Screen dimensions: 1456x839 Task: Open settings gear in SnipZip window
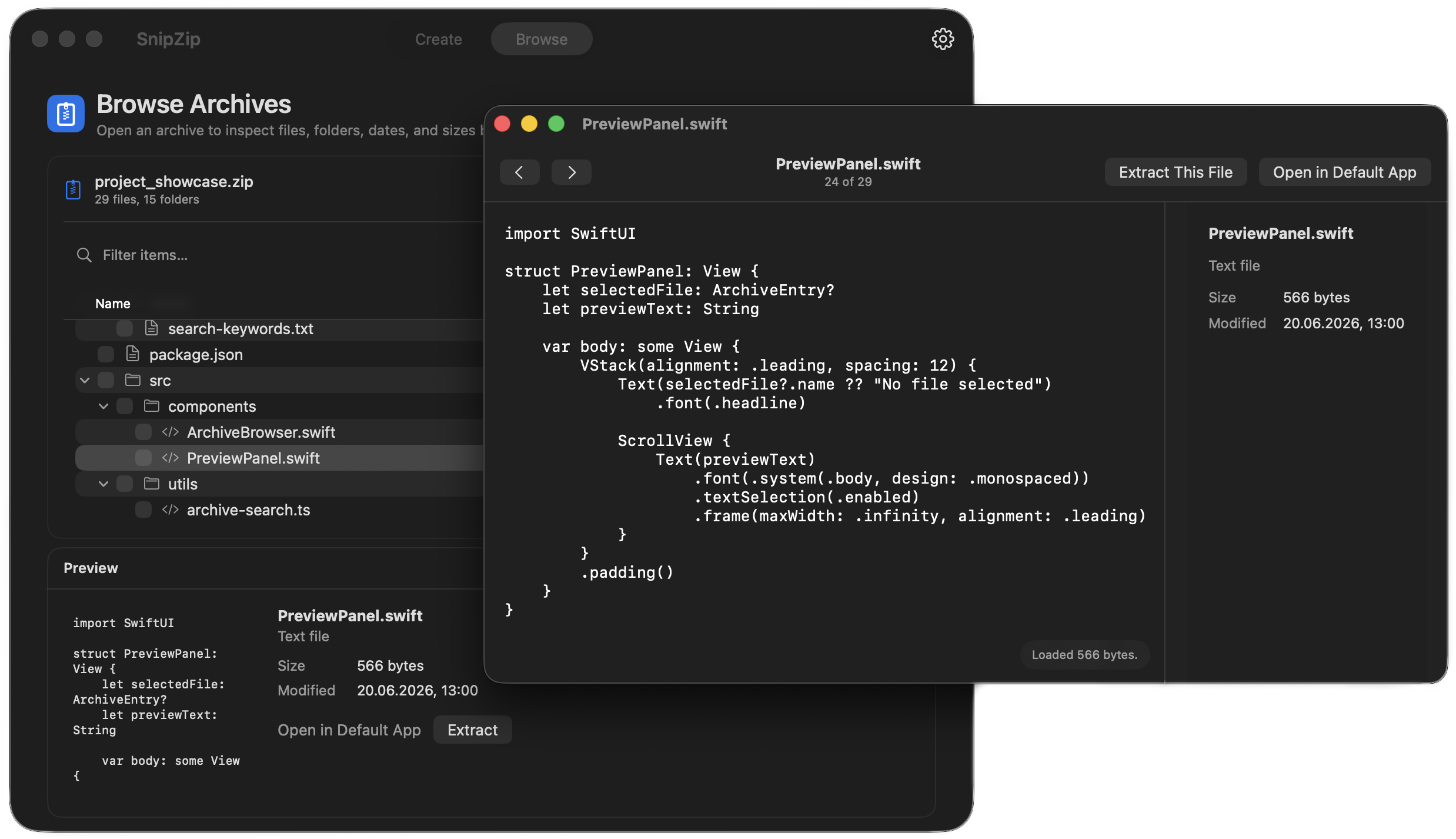point(943,39)
